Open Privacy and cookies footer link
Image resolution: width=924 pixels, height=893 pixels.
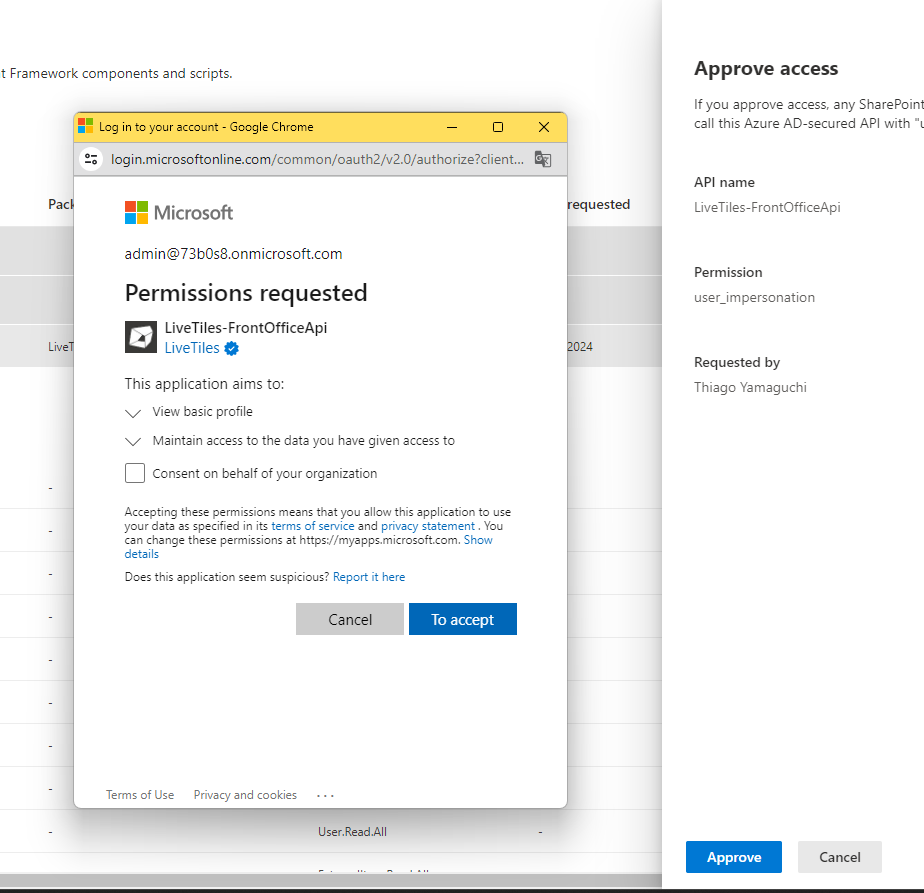[245, 795]
